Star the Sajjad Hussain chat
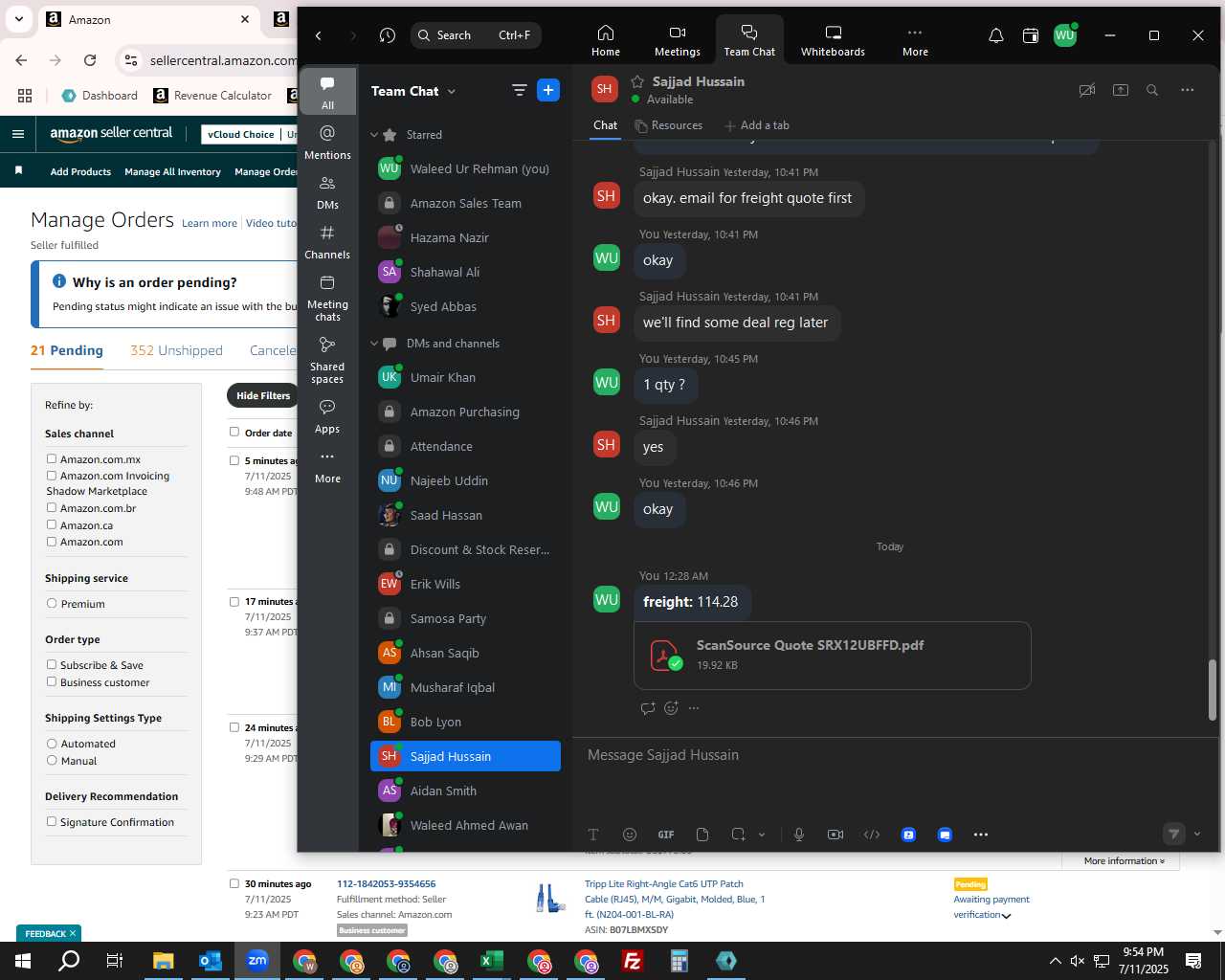This screenshot has width=1225, height=980. point(637,81)
